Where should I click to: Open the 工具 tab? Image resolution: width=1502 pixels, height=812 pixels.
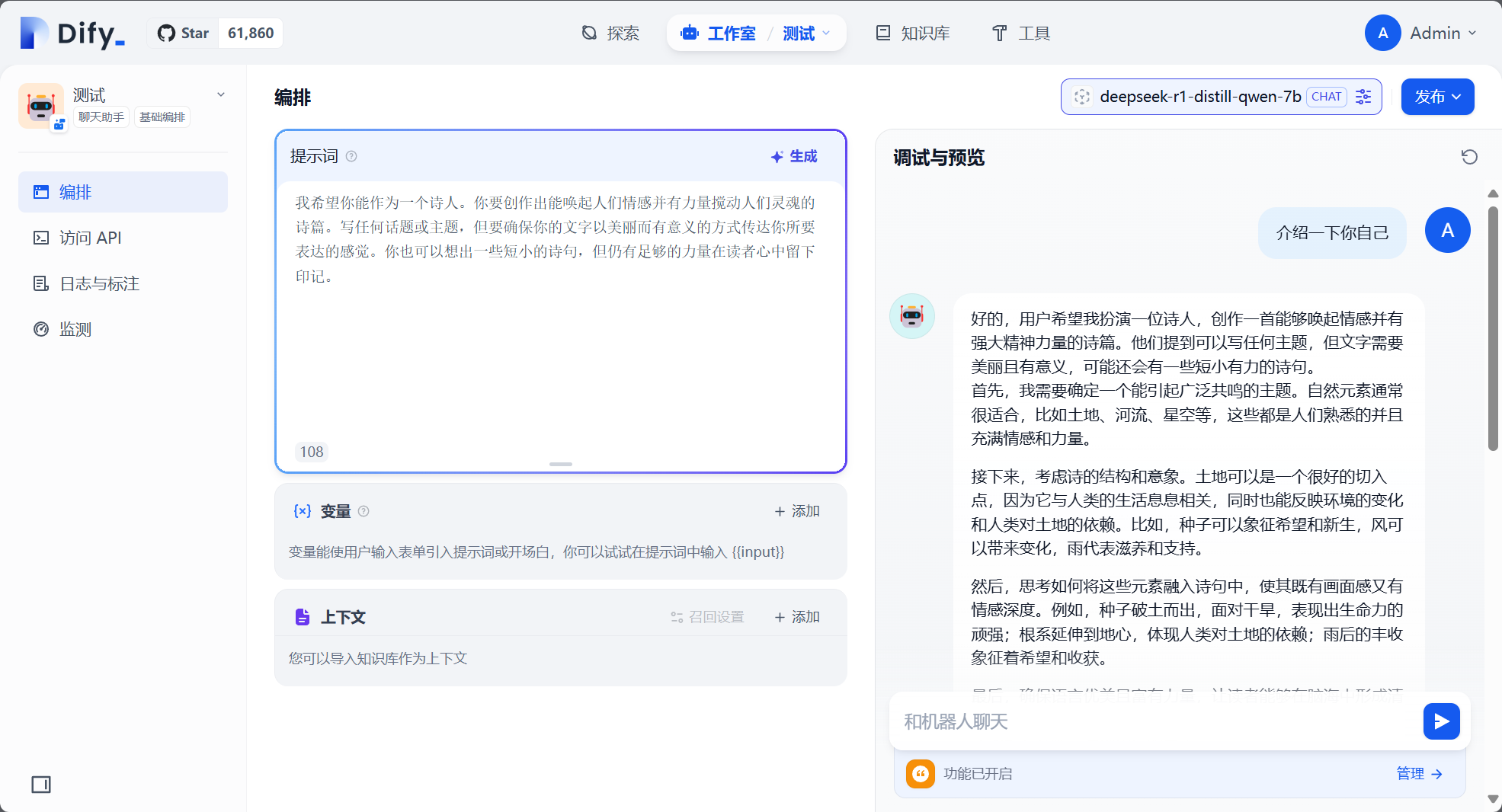click(x=1021, y=34)
